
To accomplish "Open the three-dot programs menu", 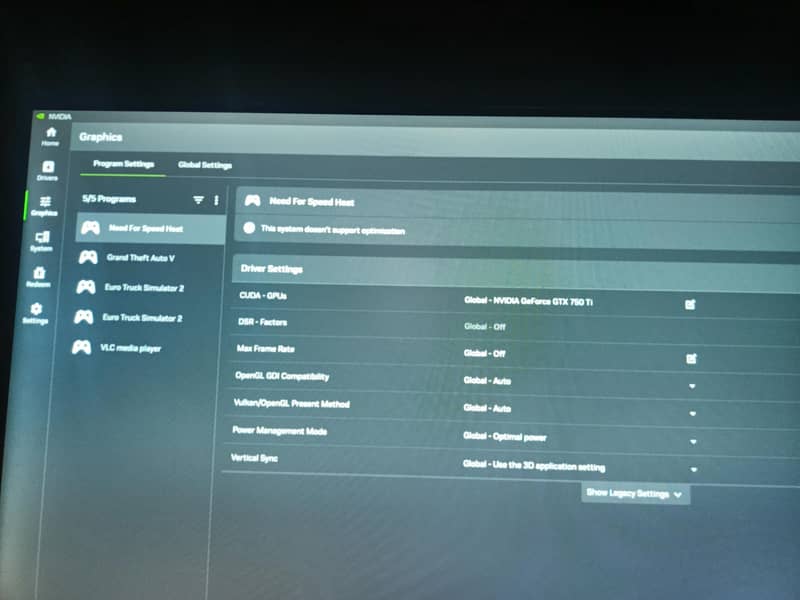I will click(216, 200).
